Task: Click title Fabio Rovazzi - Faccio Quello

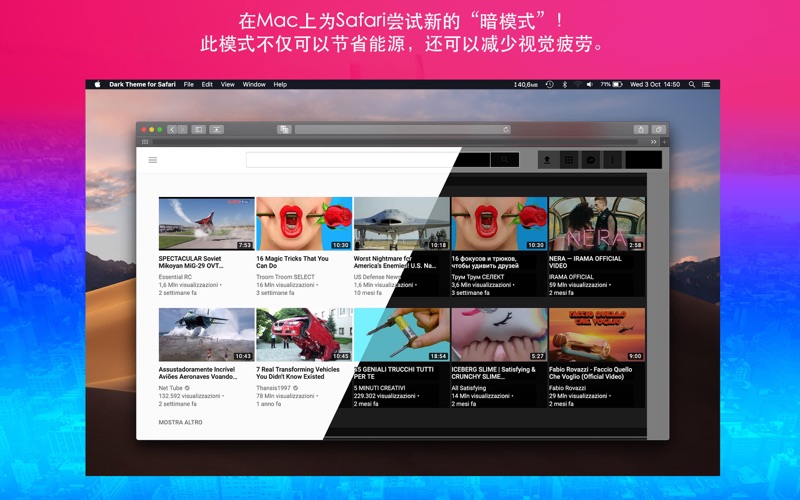Action: coord(590,373)
